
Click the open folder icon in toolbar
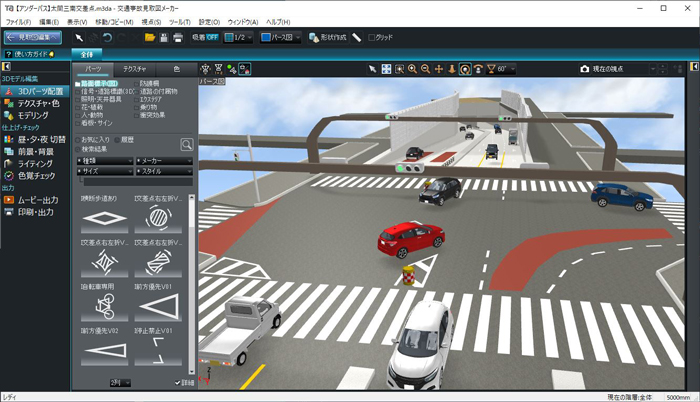point(149,37)
